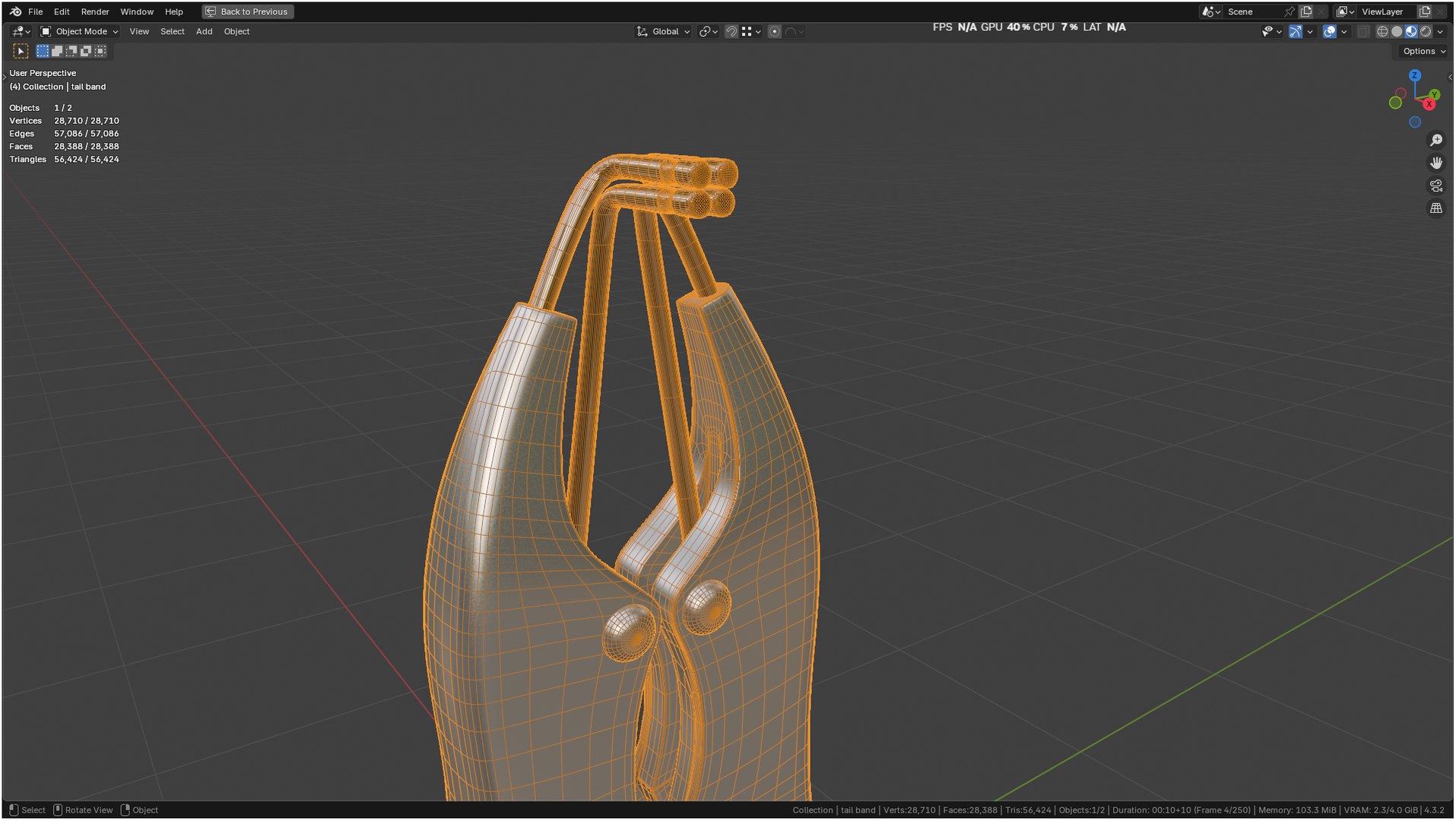Open the snapping options dropdown
The height and width of the screenshot is (821, 1456).
coord(751,31)
